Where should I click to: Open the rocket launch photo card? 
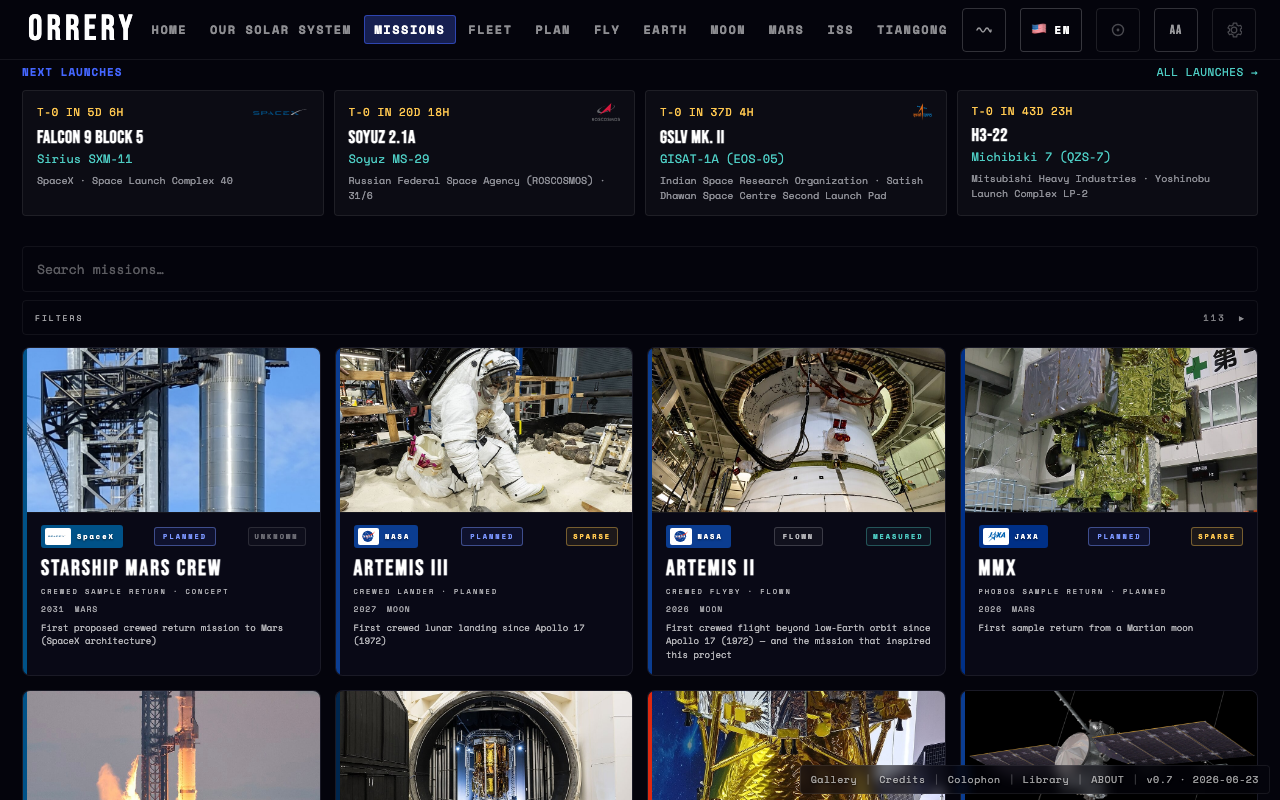coord(173,745)
